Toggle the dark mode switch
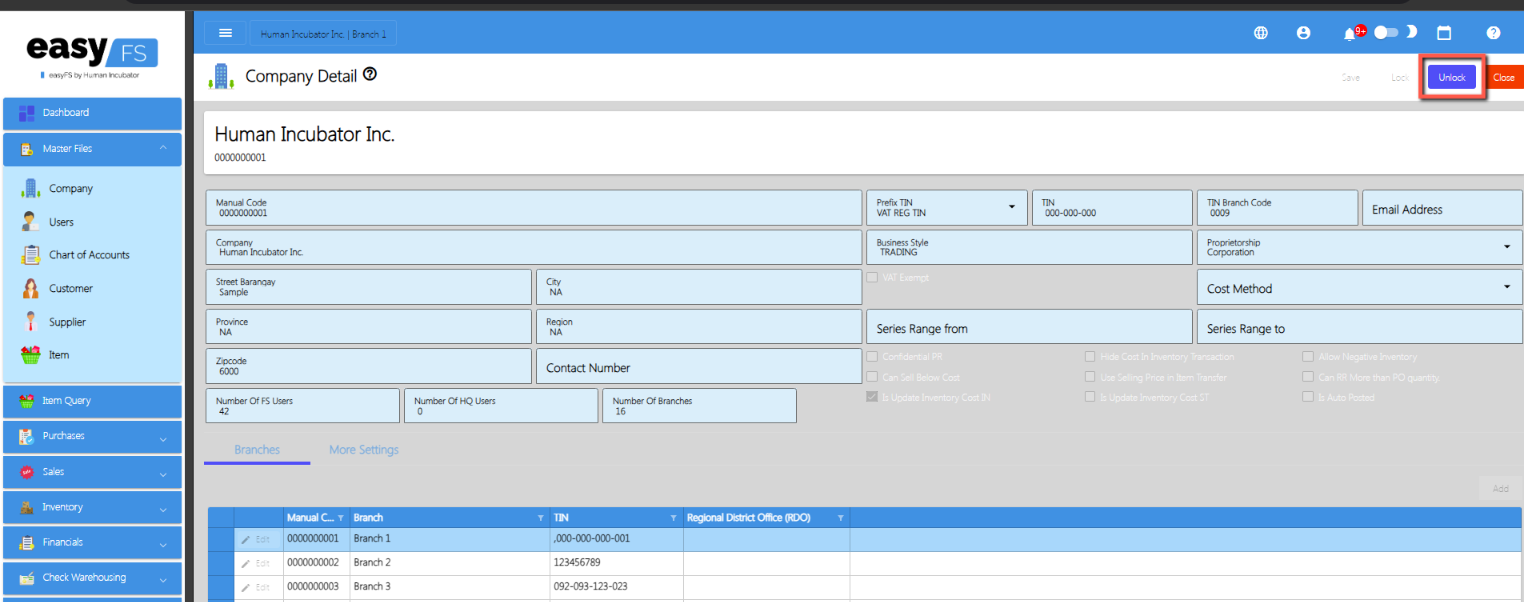Image resolution: width=1524 pixels, height=602 pixels. (1386, 33)
